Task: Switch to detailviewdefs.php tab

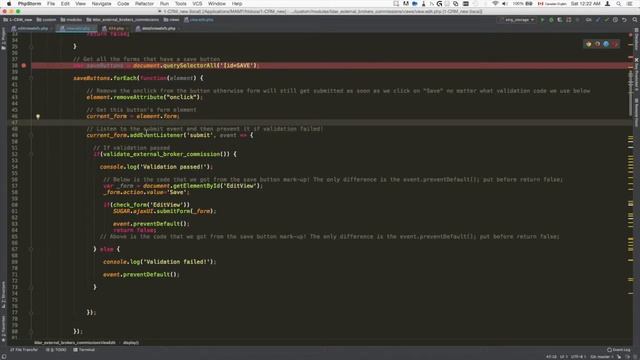Action: (157, 28)
